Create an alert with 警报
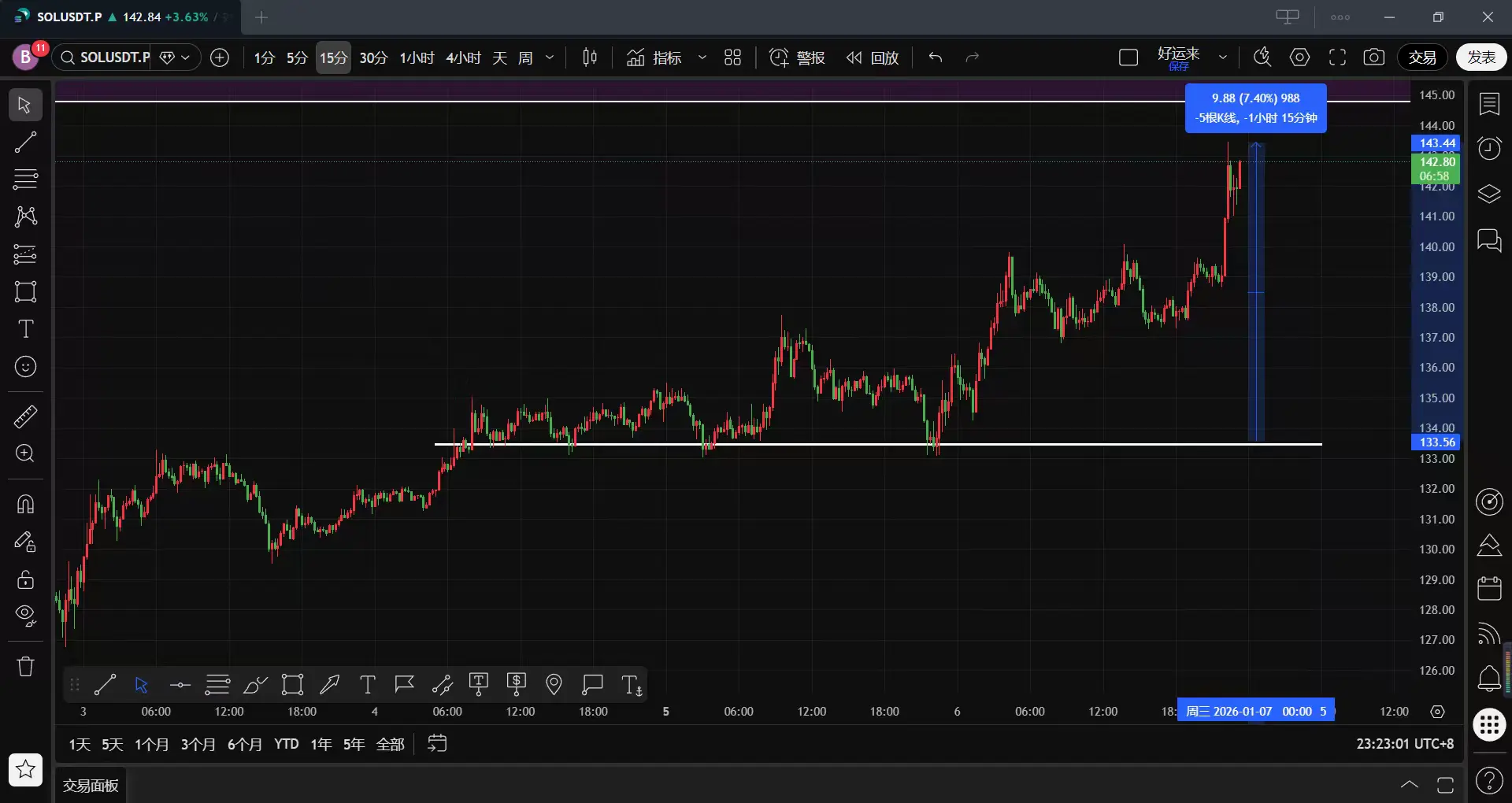1512x803 pixels. click(797, 57)
